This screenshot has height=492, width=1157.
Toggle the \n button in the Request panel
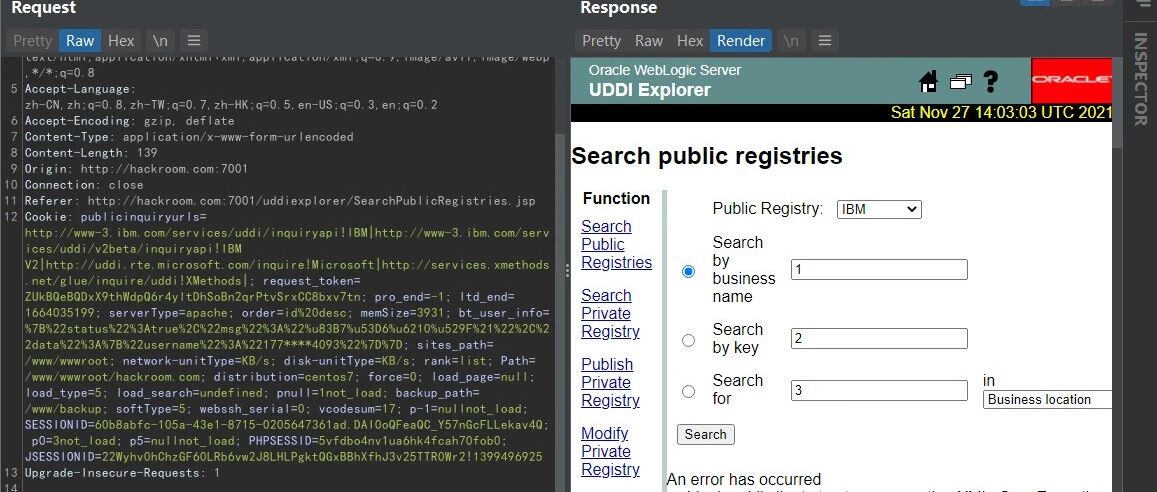159,41
